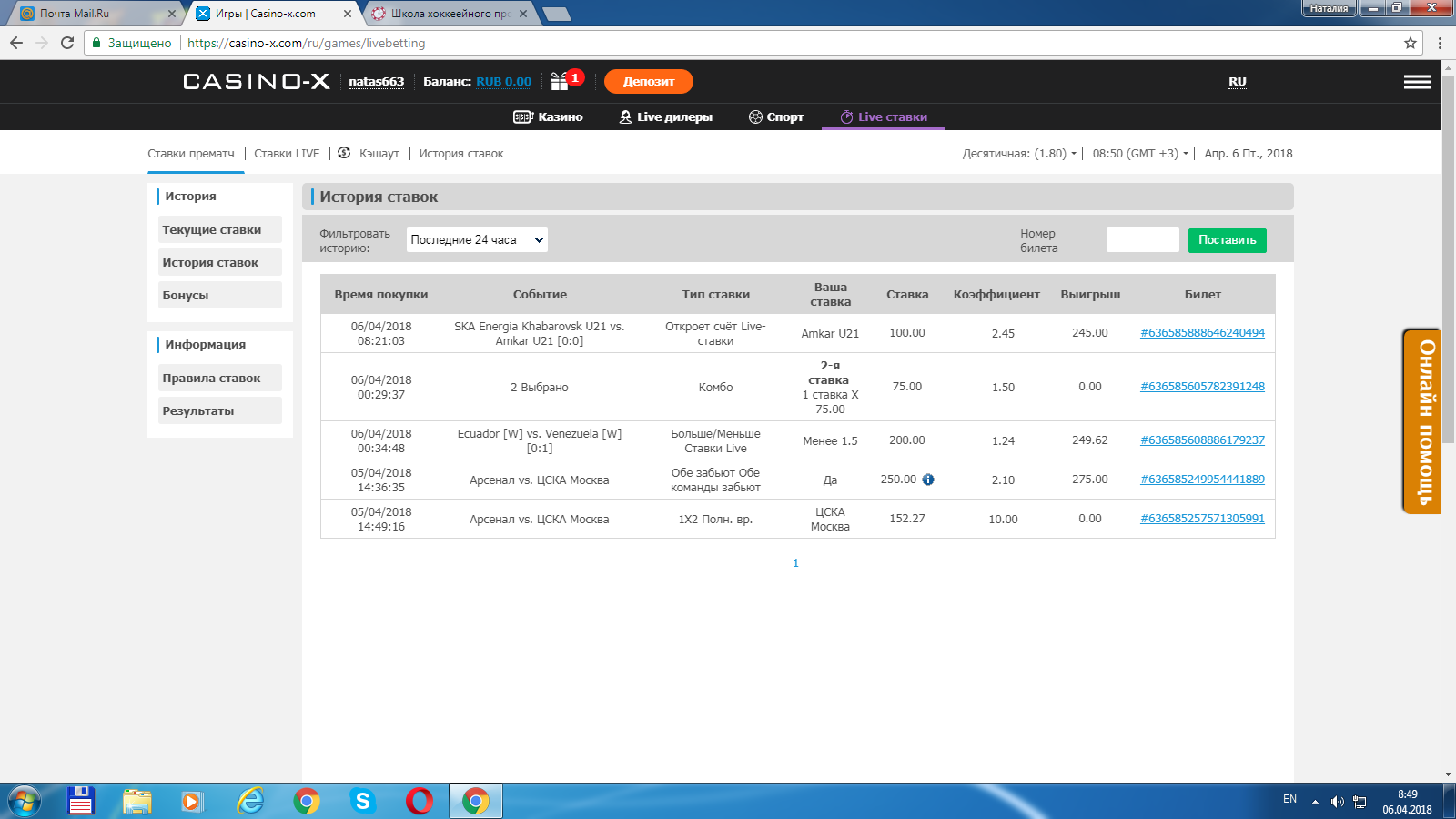Open Текущие ставки in sidebar

click(220, 229)
